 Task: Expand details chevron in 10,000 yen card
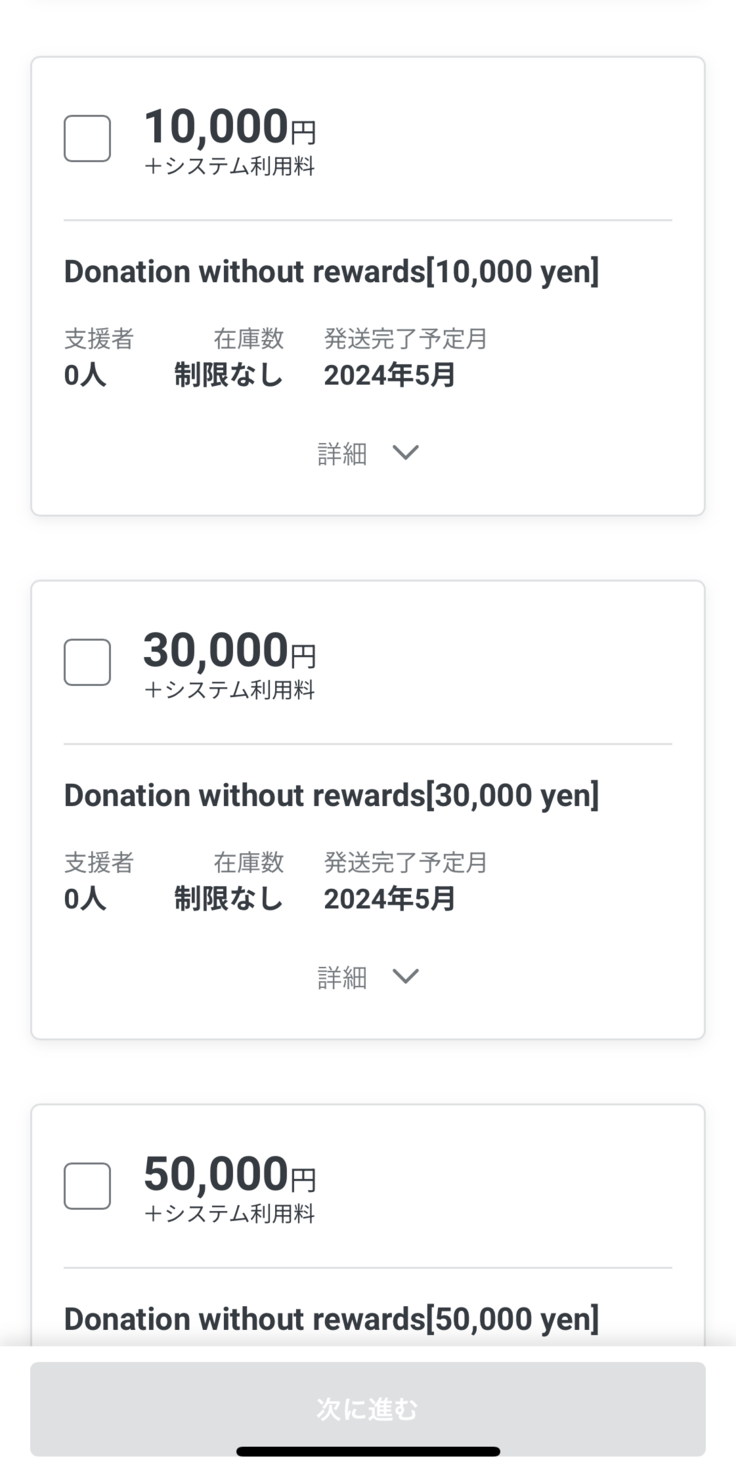coord(405,453)
